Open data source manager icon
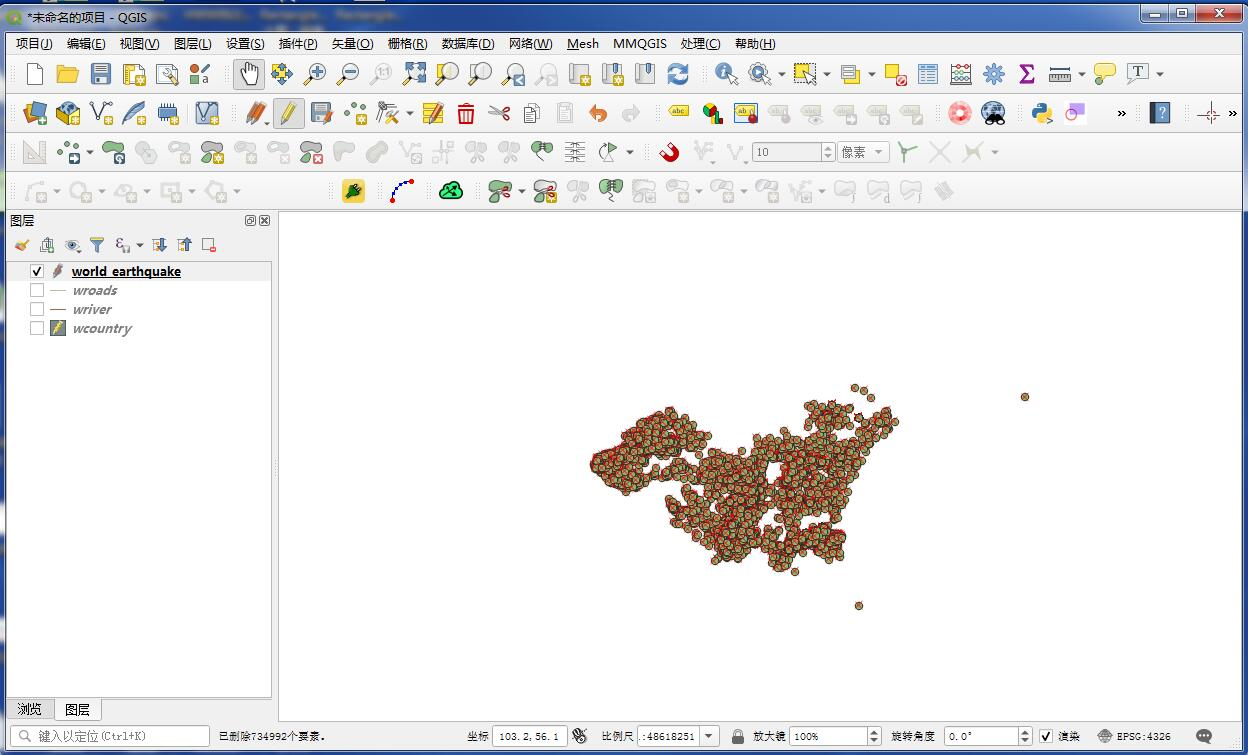1248x755 pixels. pos(35,113)
